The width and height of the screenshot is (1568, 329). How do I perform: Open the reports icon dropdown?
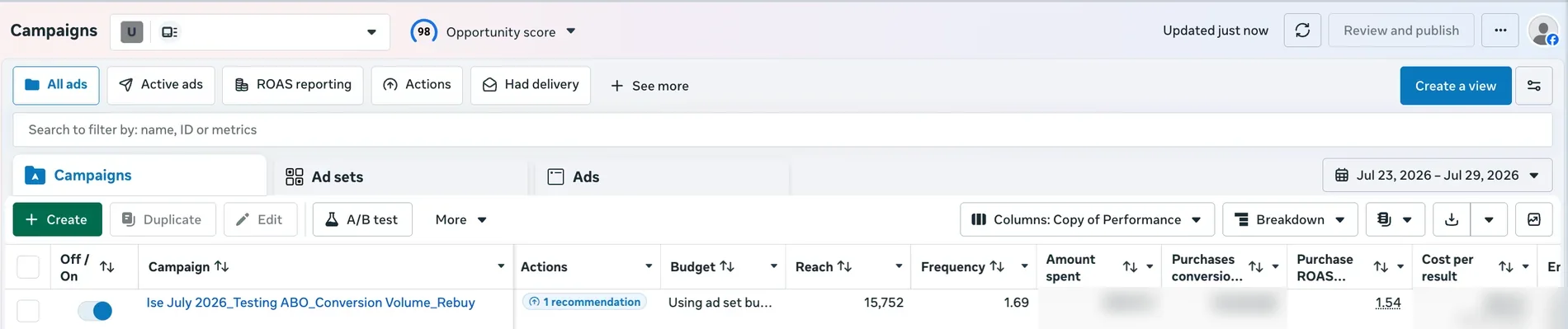click(1395, 219)
